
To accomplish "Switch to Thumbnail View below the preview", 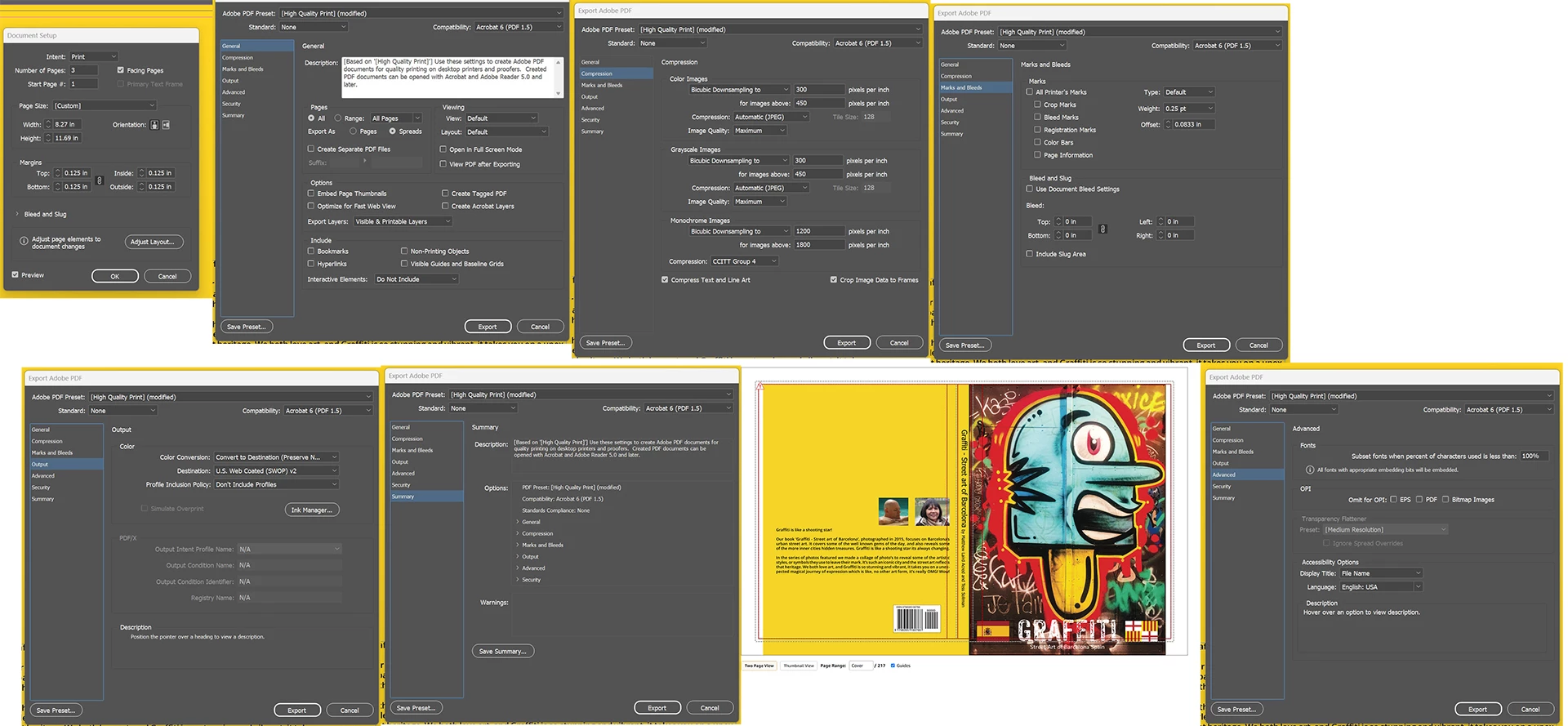I will click(799, 666).
